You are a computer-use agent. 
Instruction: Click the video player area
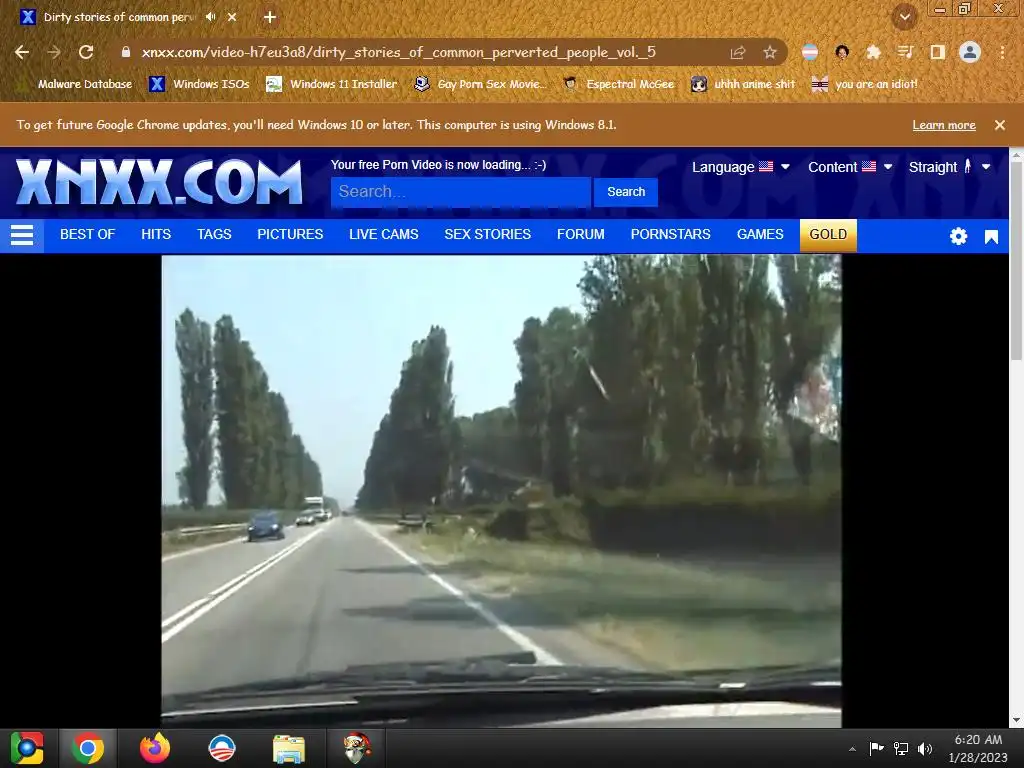coord(501,490)
